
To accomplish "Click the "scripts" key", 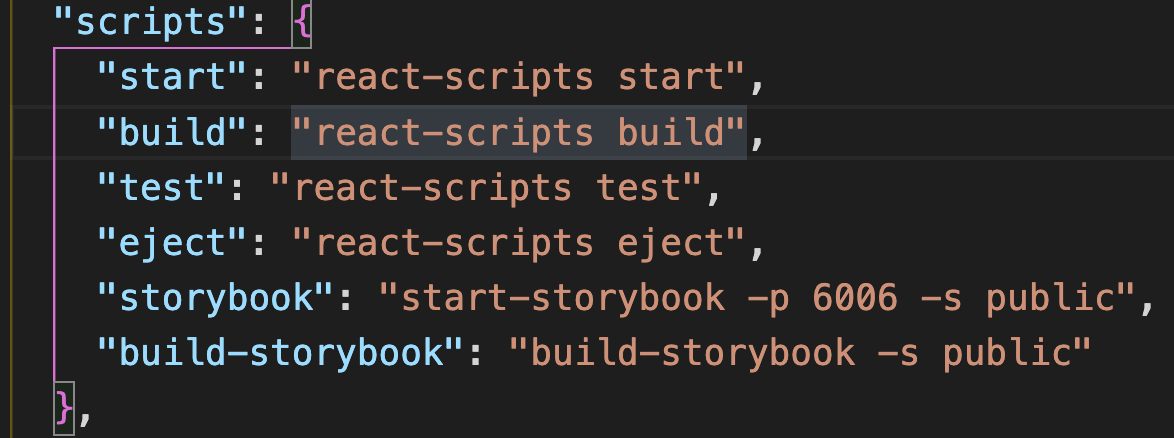I will coord(150,22).
